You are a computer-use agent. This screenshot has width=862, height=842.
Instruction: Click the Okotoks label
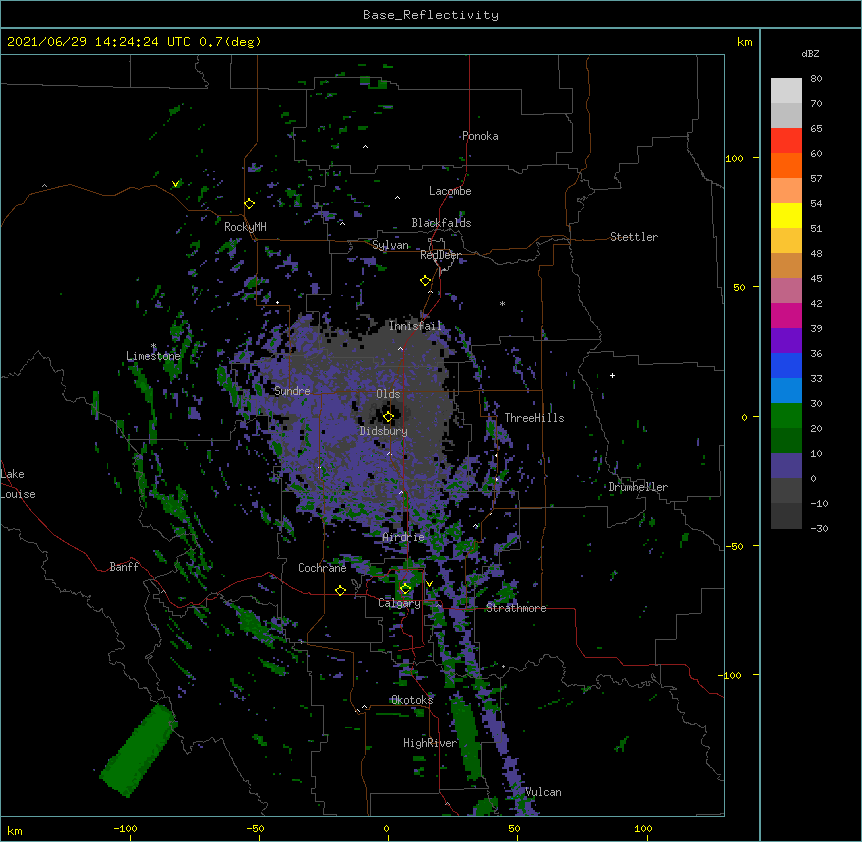pos(412,700)
